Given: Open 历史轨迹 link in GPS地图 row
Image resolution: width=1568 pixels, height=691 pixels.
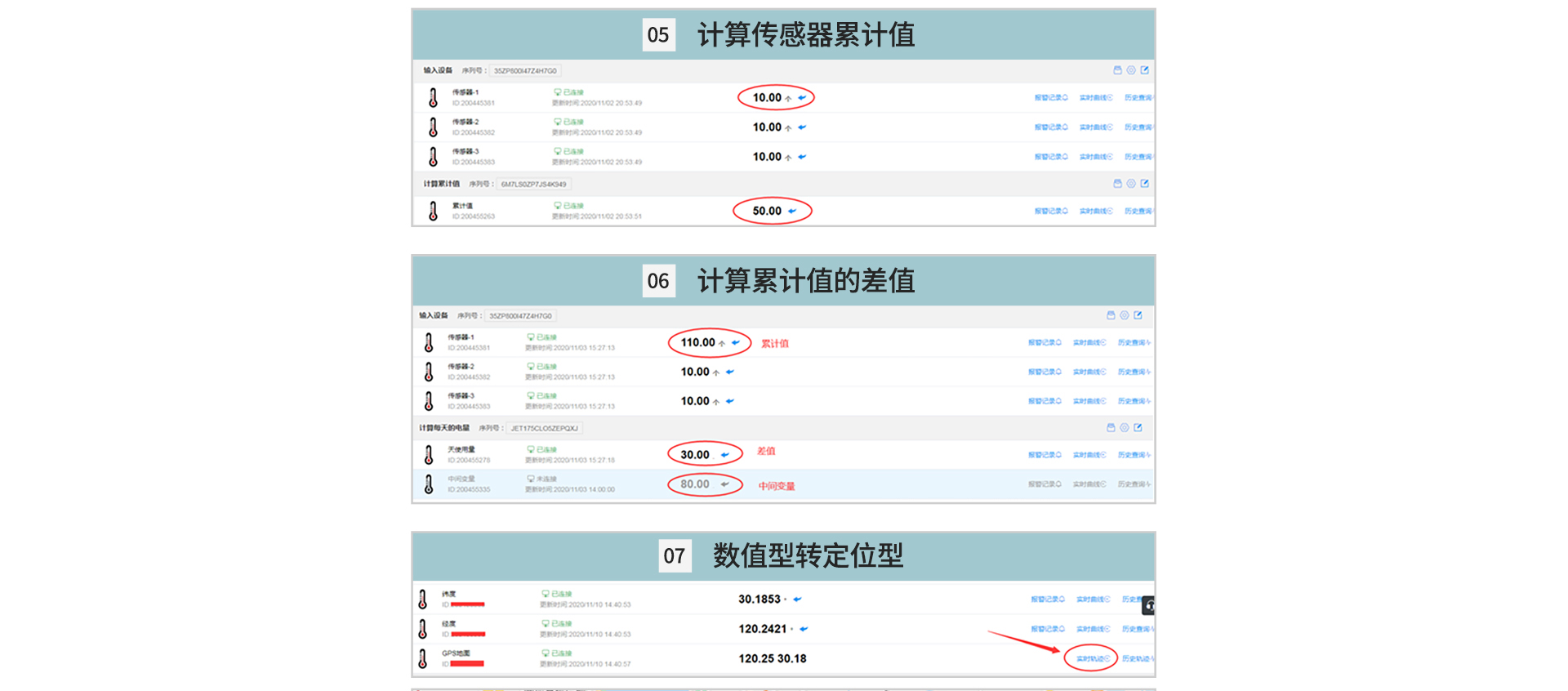Looking at the screenshot, I should (1136, 658).
